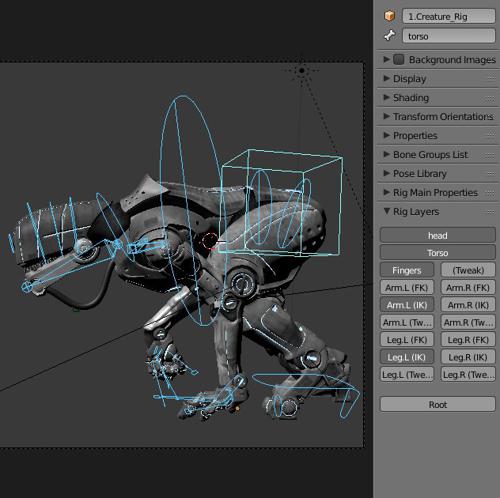Expand the Bone Groups List panel
Image resolution: width=500 pixels, height=498 pixels.
tap(386, 154)
